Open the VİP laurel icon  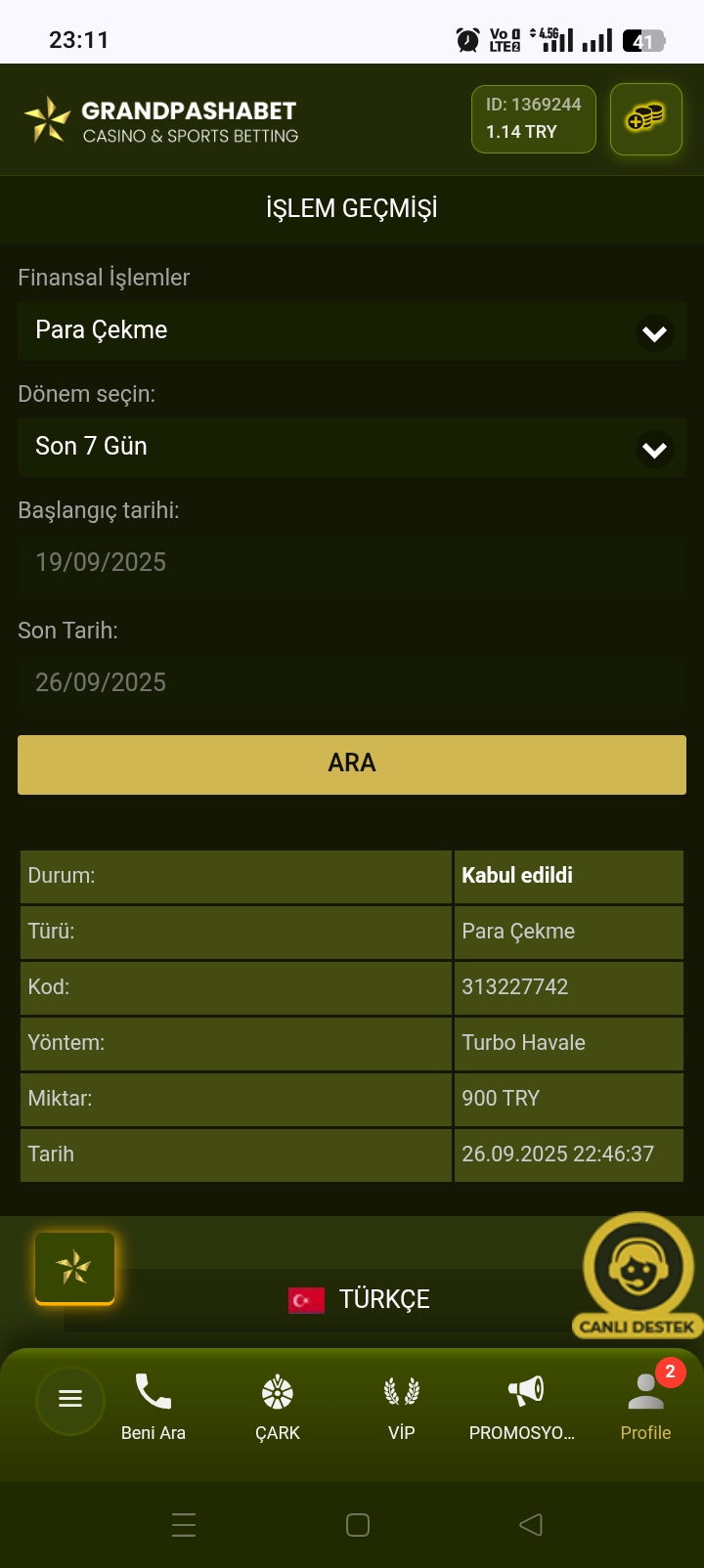(402, 1391)
